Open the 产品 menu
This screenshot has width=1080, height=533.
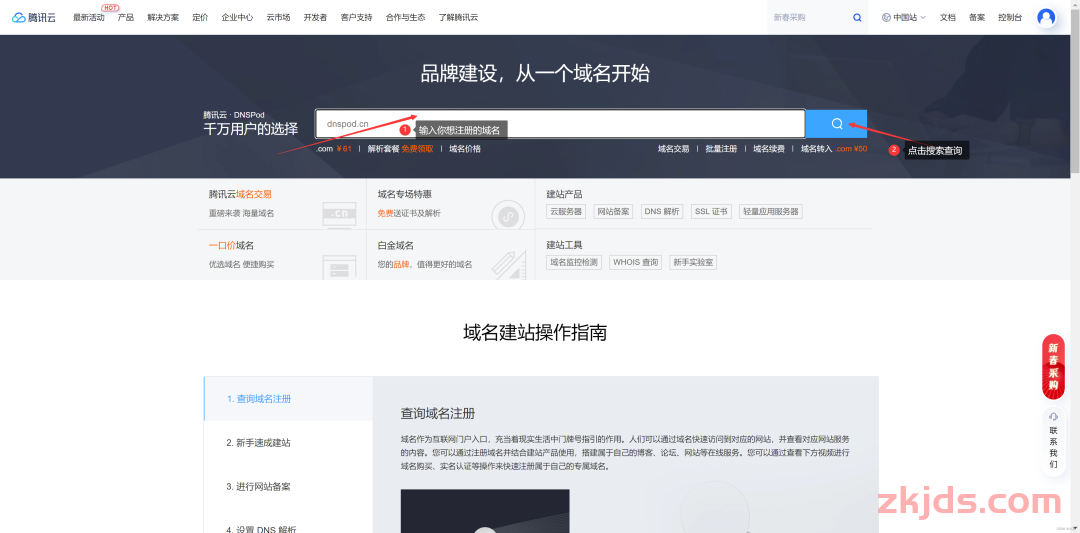pyautogui.click(x=125, y=17)
